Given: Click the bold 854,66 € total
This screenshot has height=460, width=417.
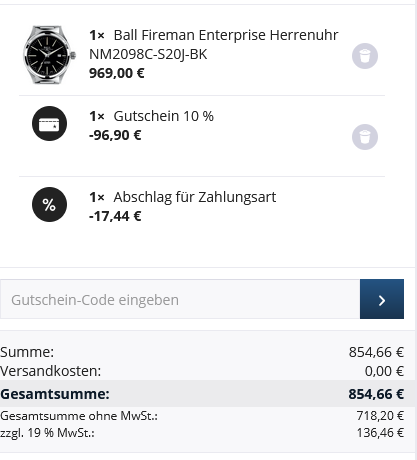Looking at the screenshot, I should [x=376, y=394].
